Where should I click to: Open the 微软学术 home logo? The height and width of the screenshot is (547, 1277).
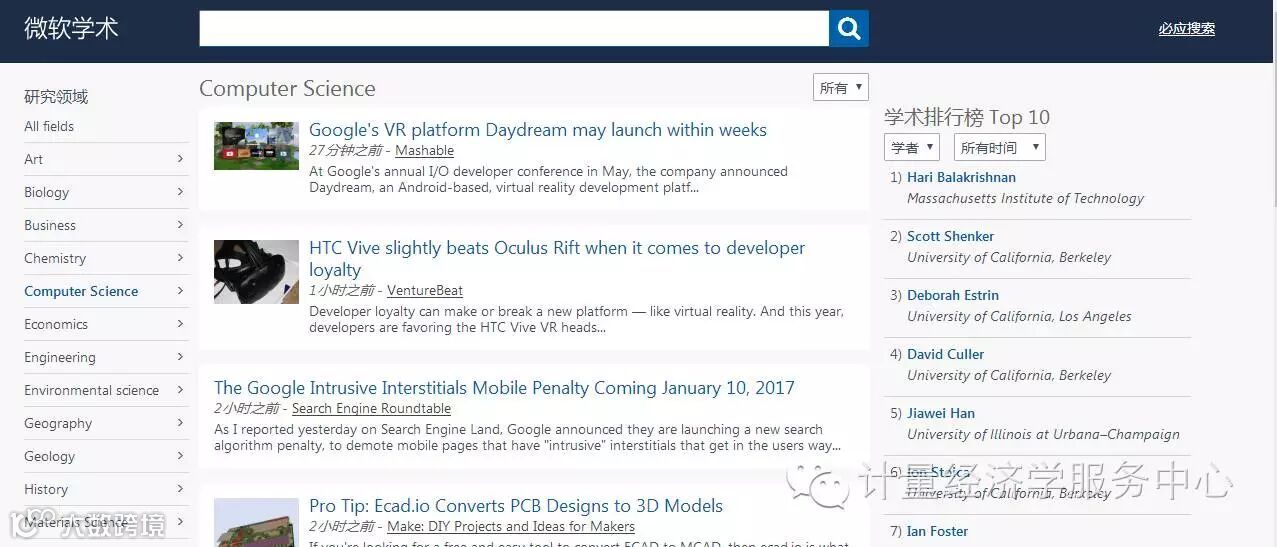click(71, 28)
